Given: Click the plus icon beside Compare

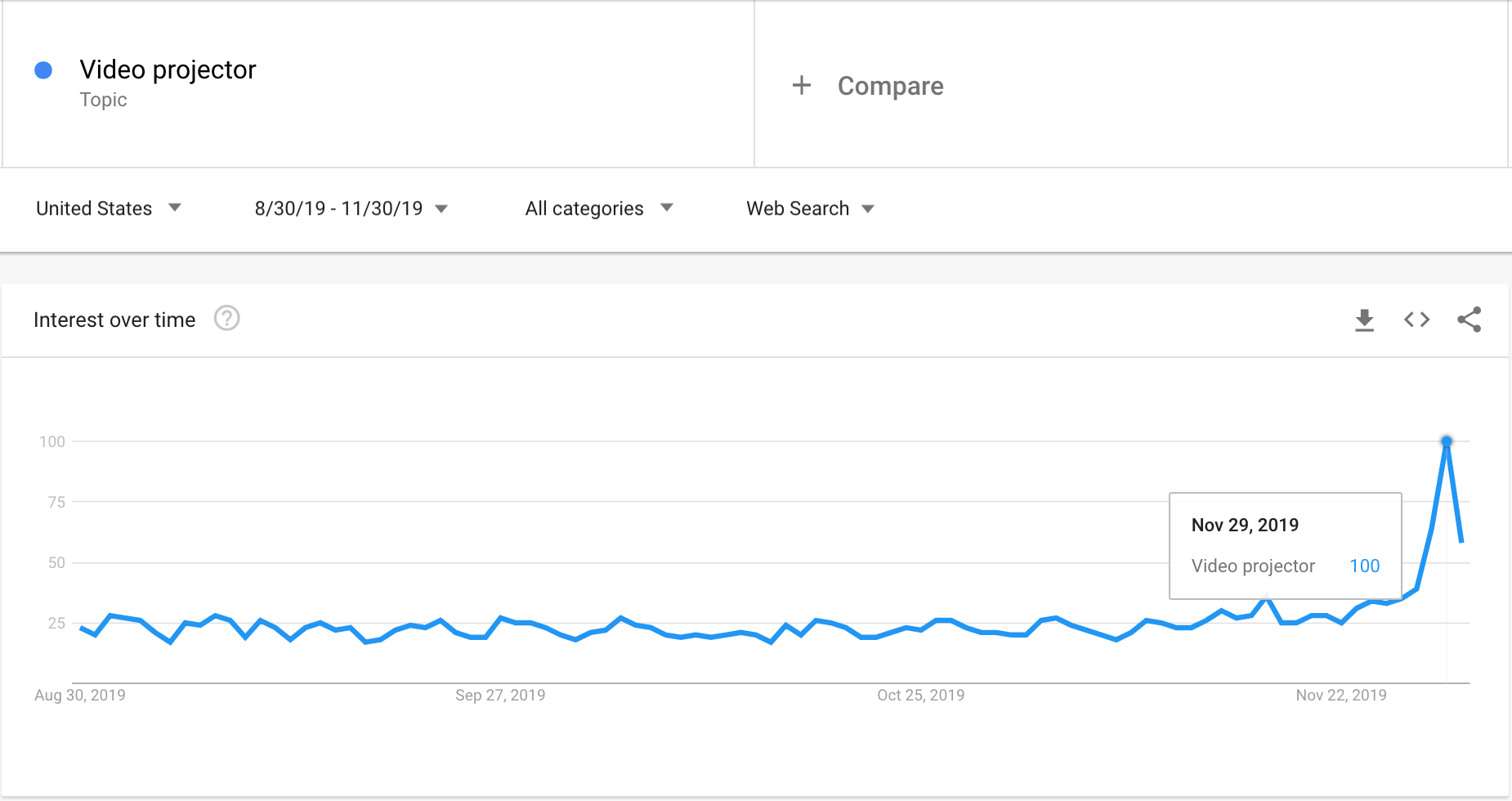Looking at the screenshot, I should pyautogui.click(x=802, y=85).
